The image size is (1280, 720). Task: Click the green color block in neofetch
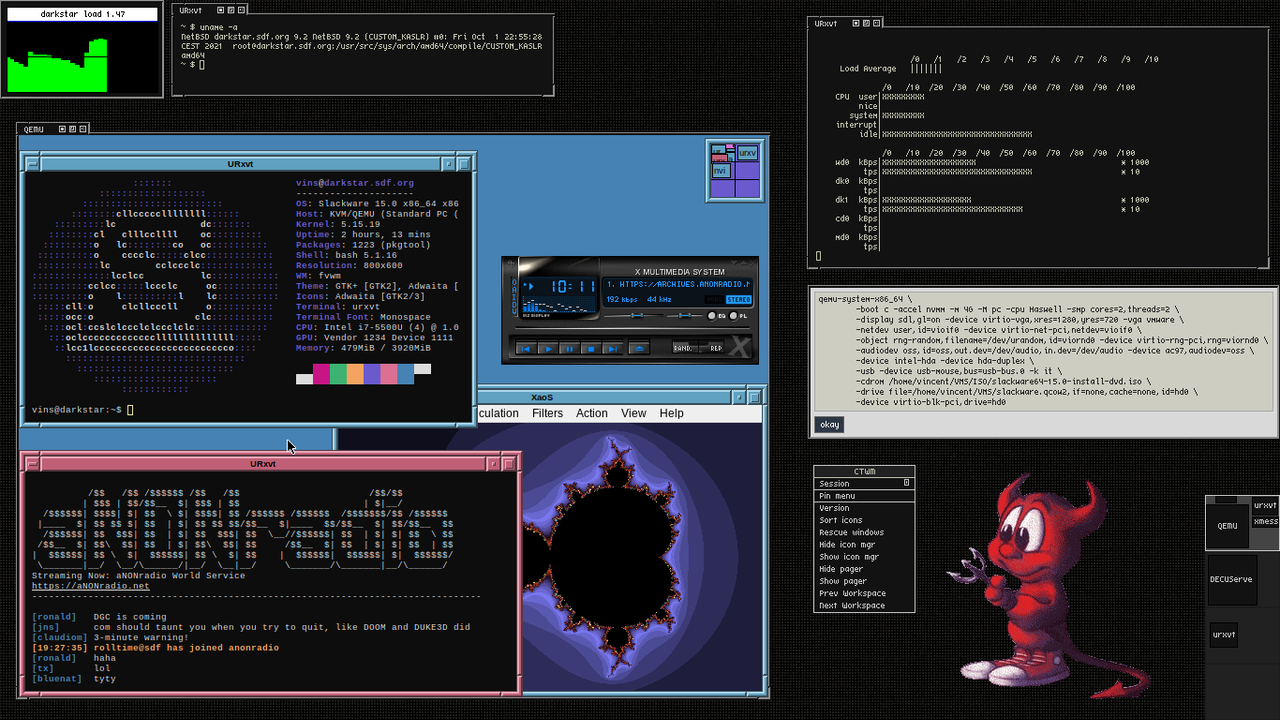point(338,374)
